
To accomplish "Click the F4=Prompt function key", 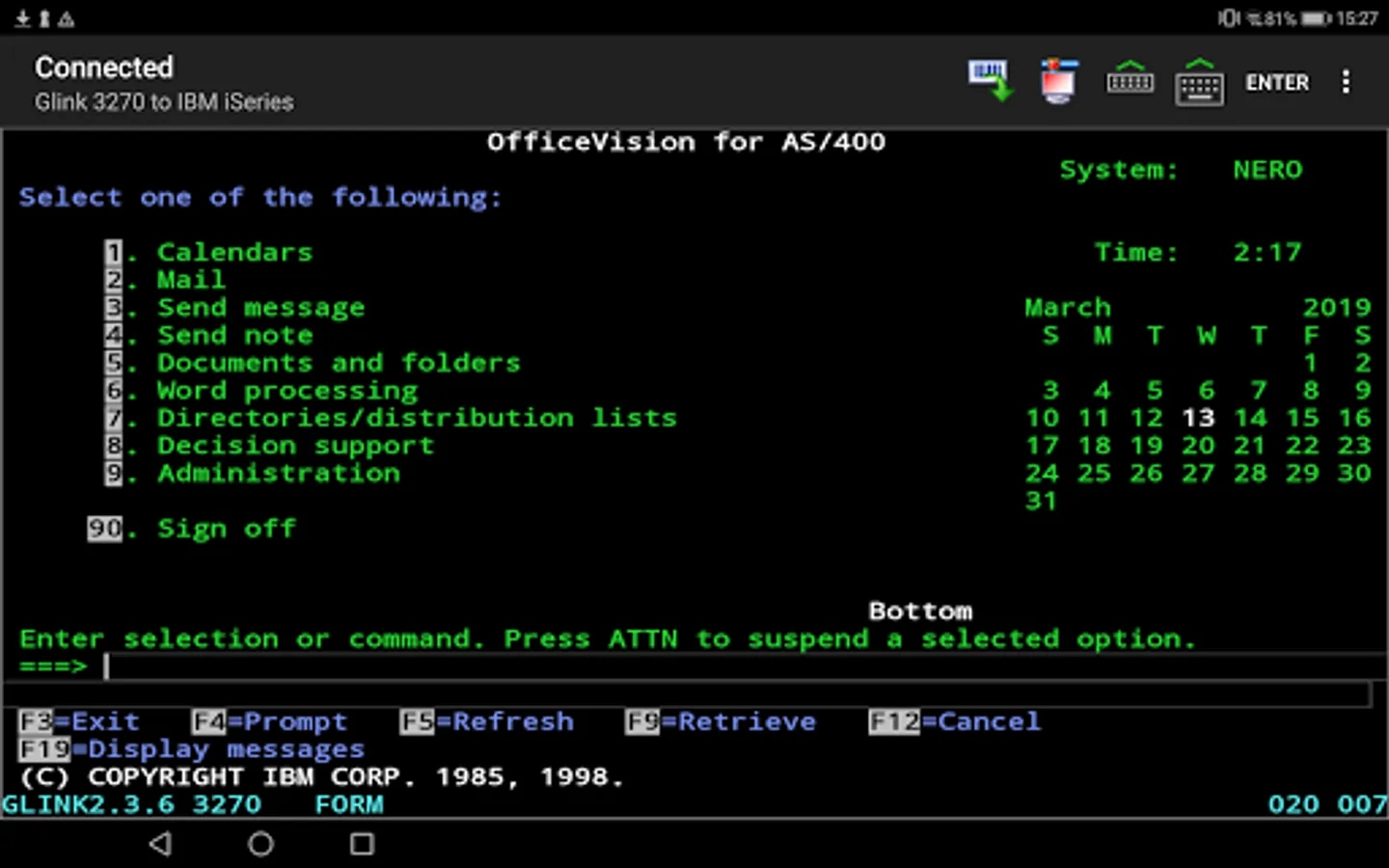I will click(x=269, y=721).
